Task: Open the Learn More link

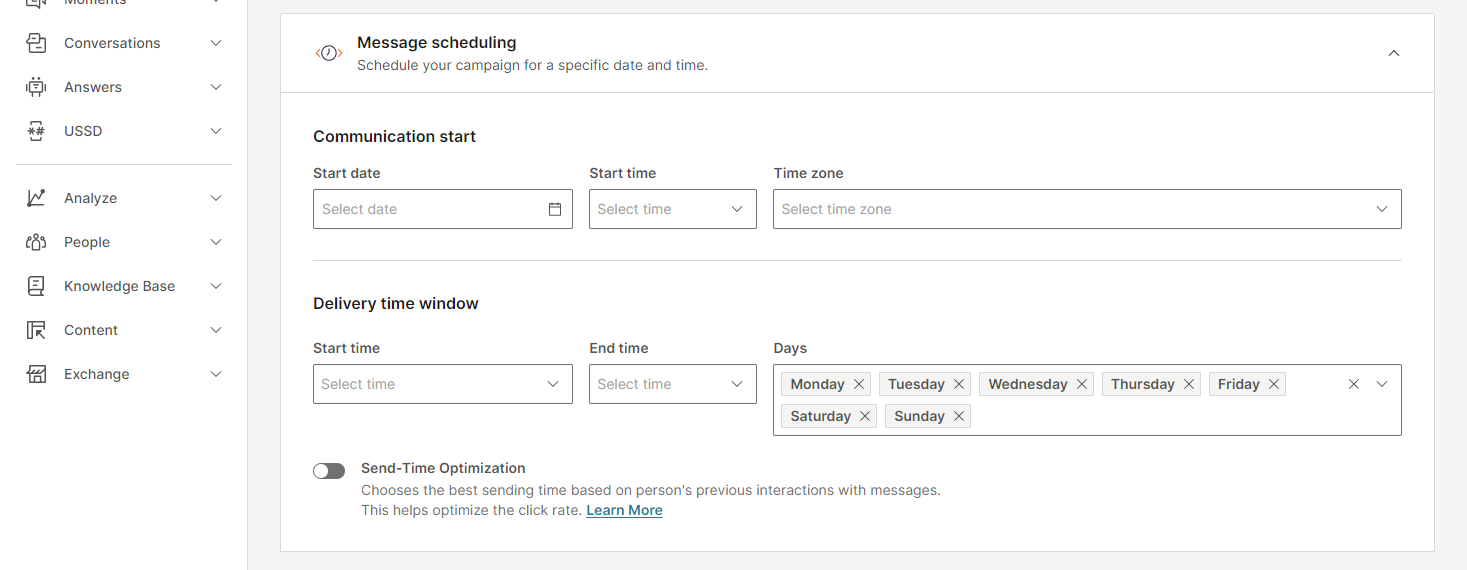Action: tap(624, 510)
